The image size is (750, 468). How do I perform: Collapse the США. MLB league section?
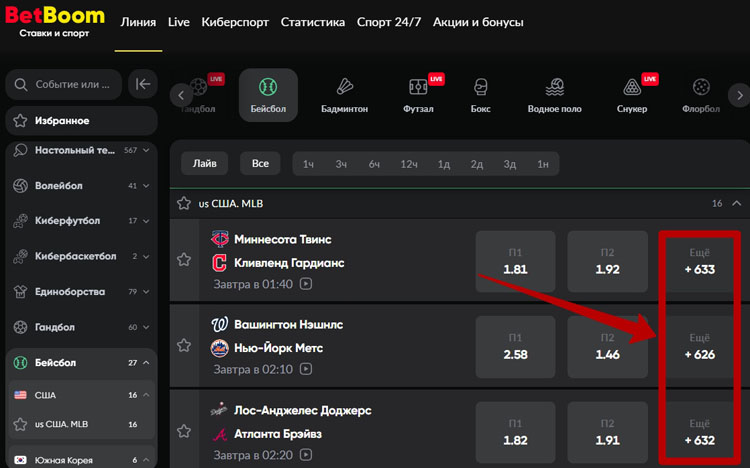(x=737, y=203)
